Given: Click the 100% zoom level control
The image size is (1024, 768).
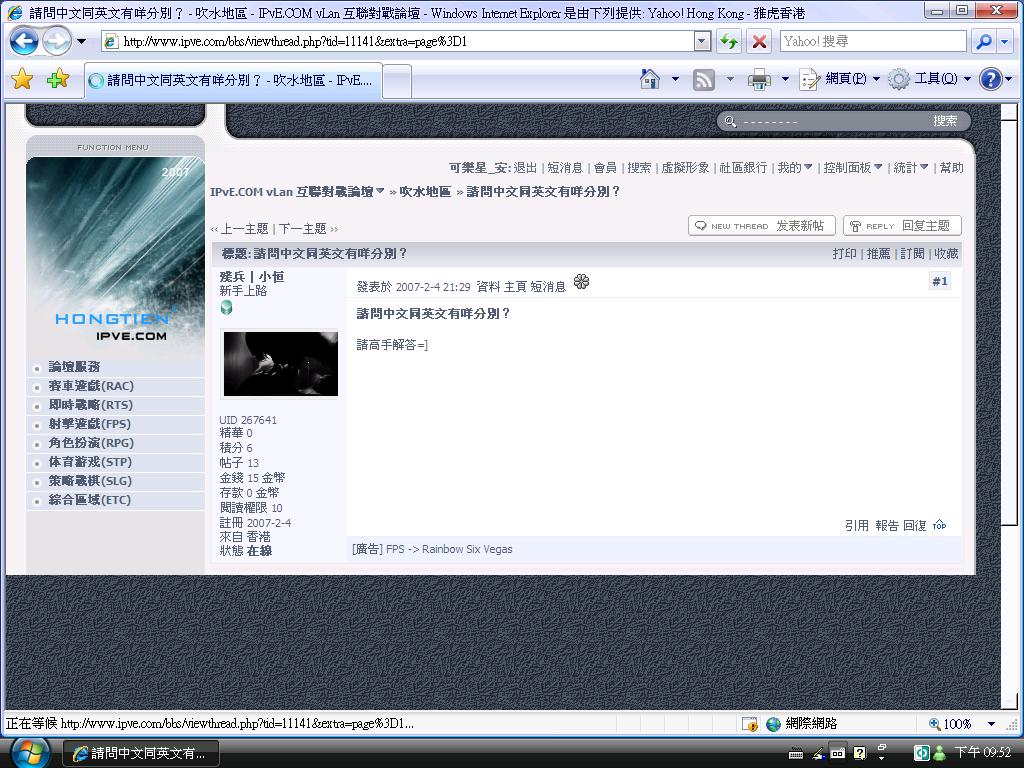Looking at the screenshot, I should pos(962,724).
